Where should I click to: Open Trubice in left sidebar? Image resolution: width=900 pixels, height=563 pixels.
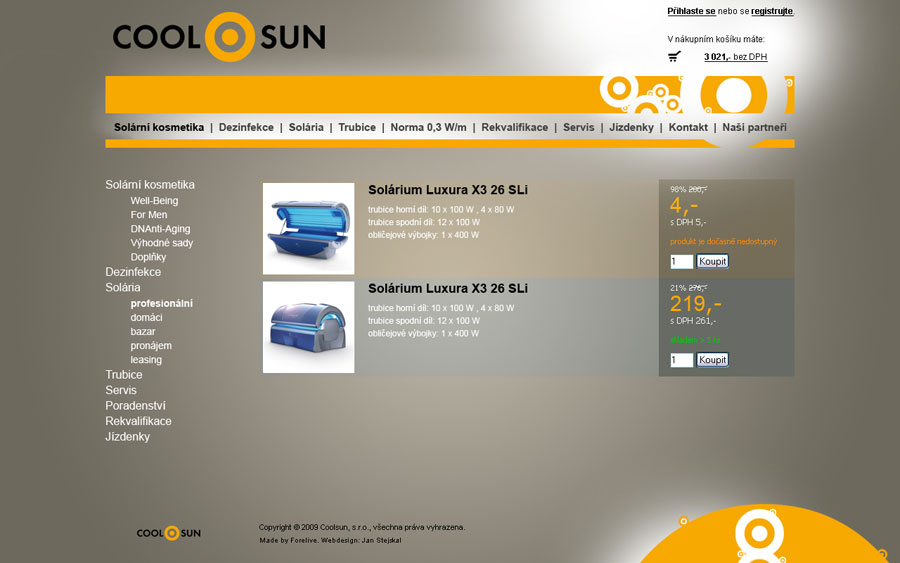pos(123,375)
